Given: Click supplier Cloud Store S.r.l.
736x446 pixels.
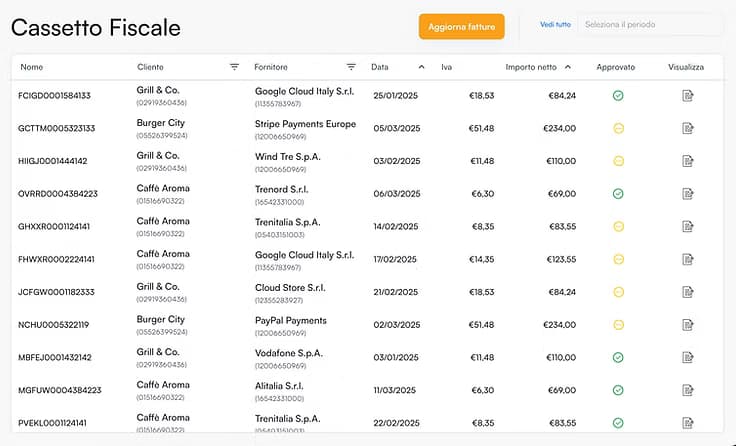Looking at the screenshot, I should point(290,288).
